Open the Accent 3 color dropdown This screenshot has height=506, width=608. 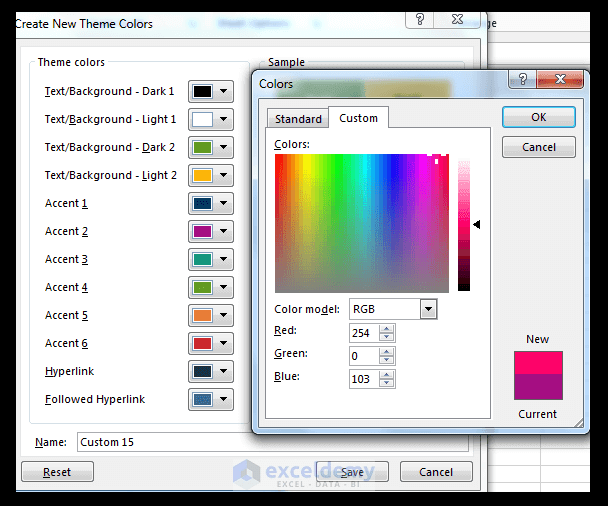pyautogui.click(x=211, y=259)
